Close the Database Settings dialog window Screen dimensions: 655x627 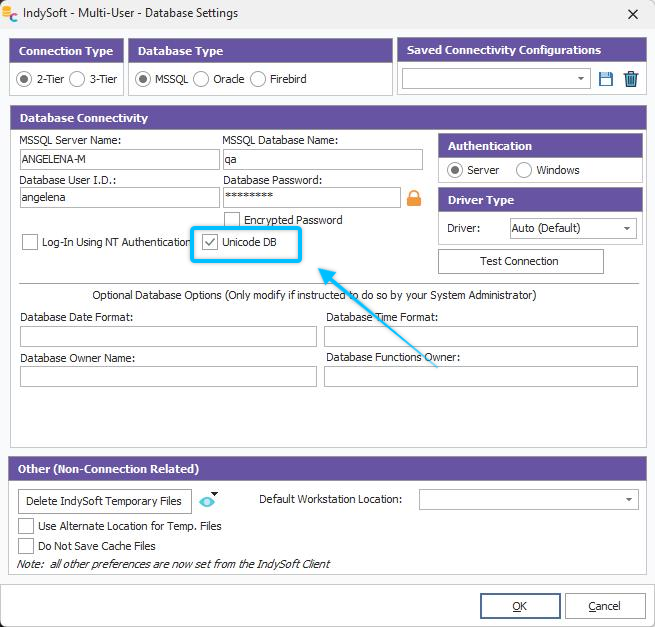[x=632, y=14]
